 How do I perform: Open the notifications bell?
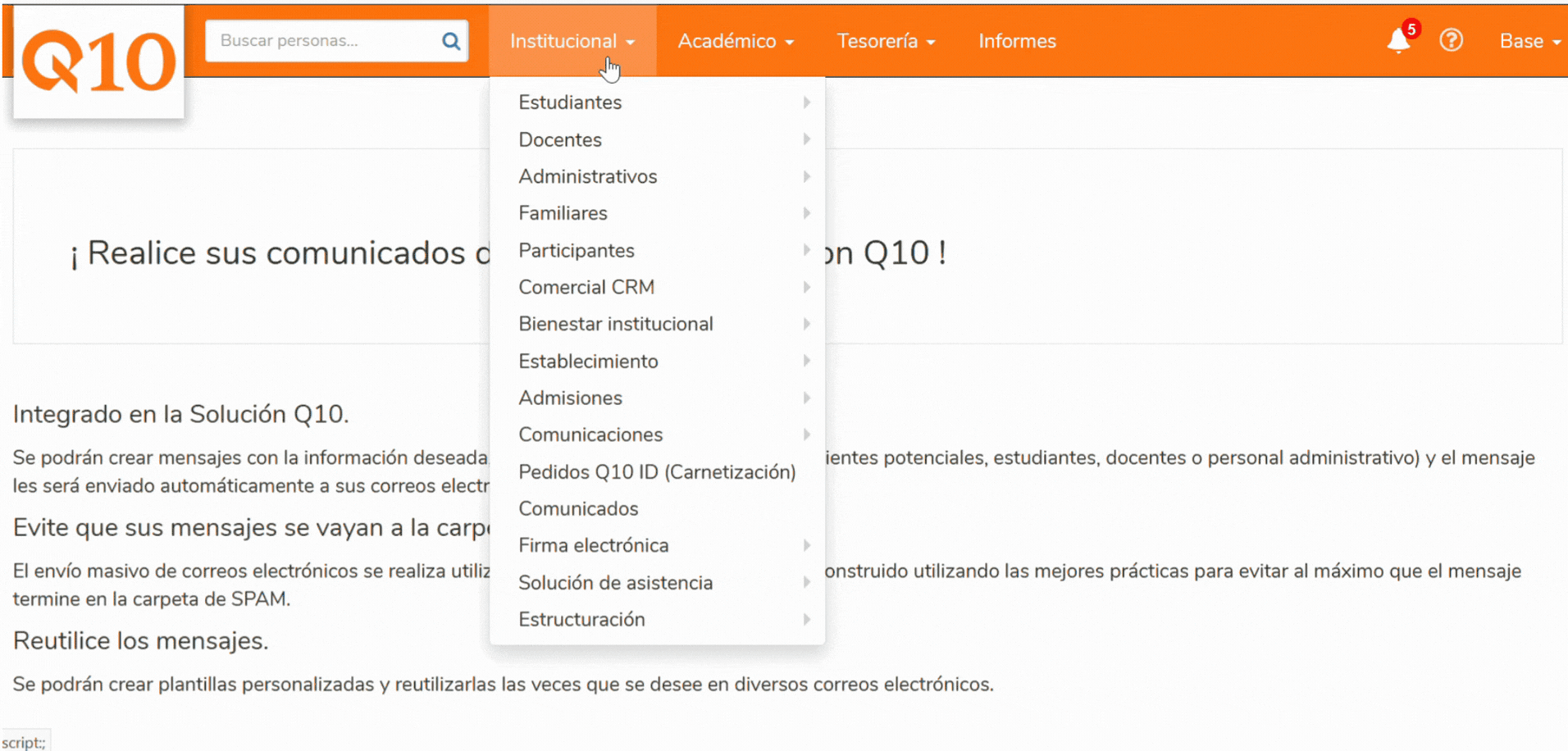point(1399,40)
